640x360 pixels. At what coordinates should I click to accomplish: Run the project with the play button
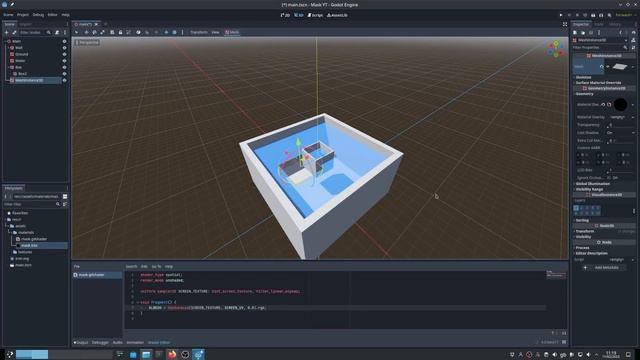pyautogui.click(x=561, y=15)
